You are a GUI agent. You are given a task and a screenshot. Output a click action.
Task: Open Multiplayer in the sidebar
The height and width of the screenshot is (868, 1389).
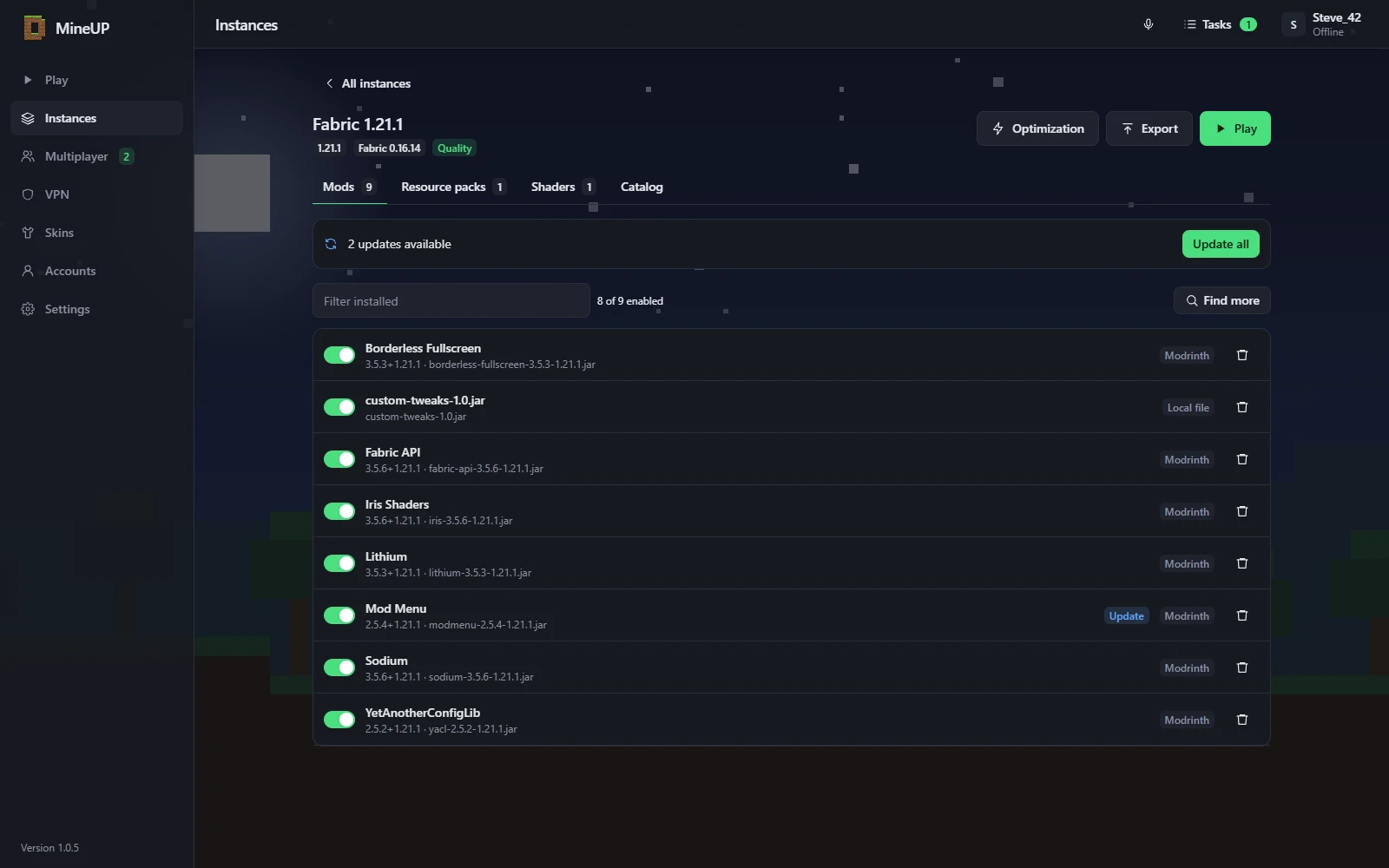tap(96, 156)
